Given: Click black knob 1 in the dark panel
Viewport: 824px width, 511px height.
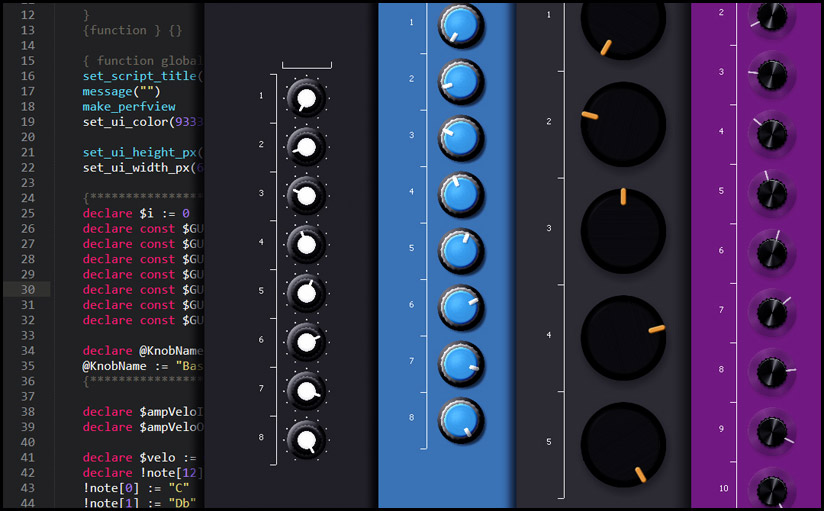Looking at the screenshot, I should (x=306, y=97).
